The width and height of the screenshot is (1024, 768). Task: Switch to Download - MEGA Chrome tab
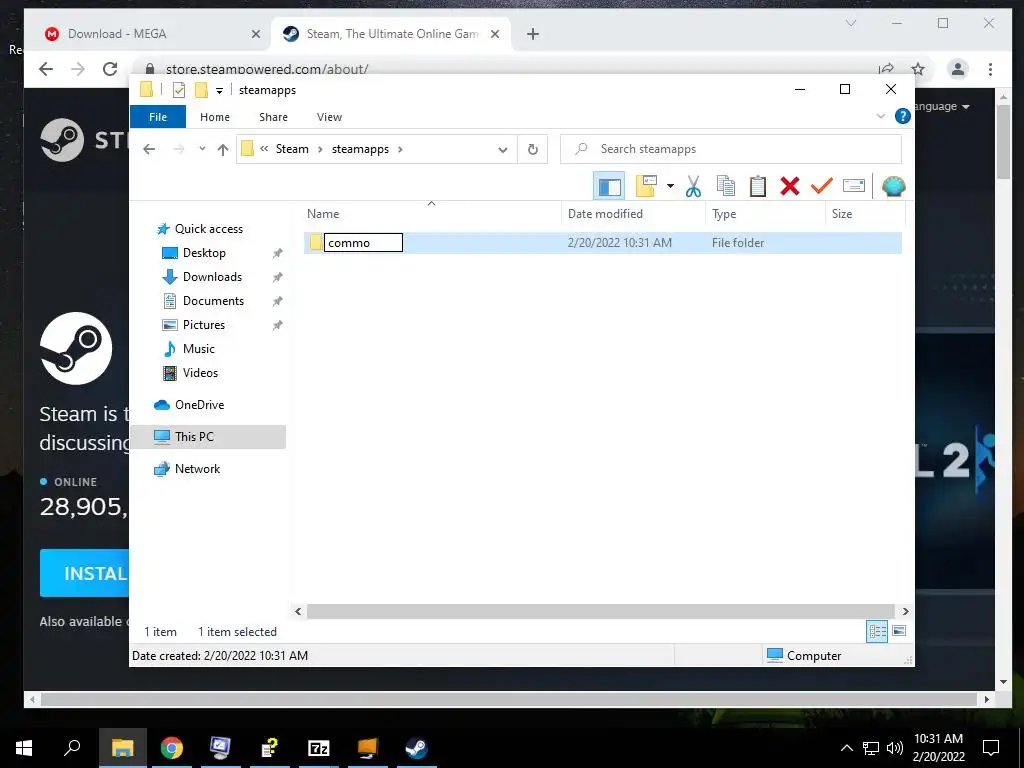(152, 34)
